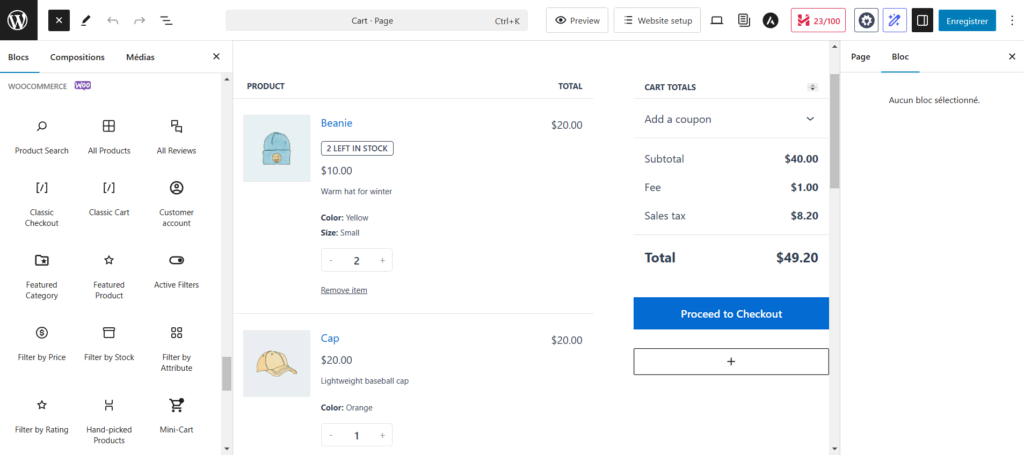Increase Beanie quantity with plus button

pyautogui.click(x=382, y=260)
